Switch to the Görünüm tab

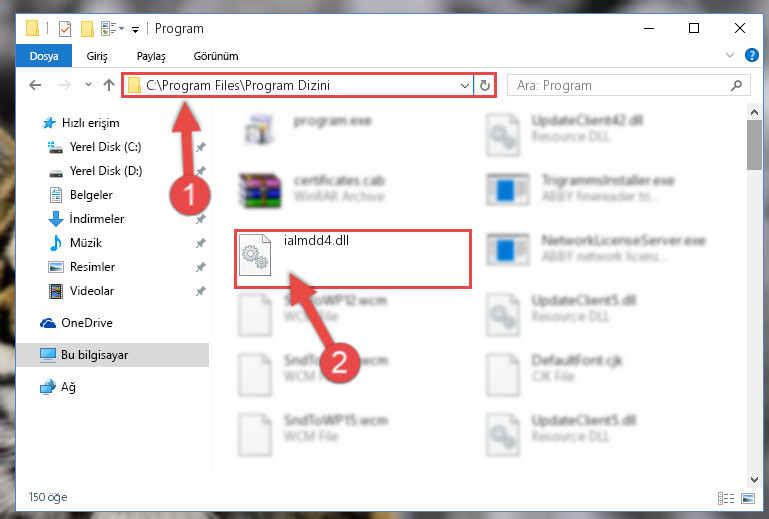coord(216,56)
